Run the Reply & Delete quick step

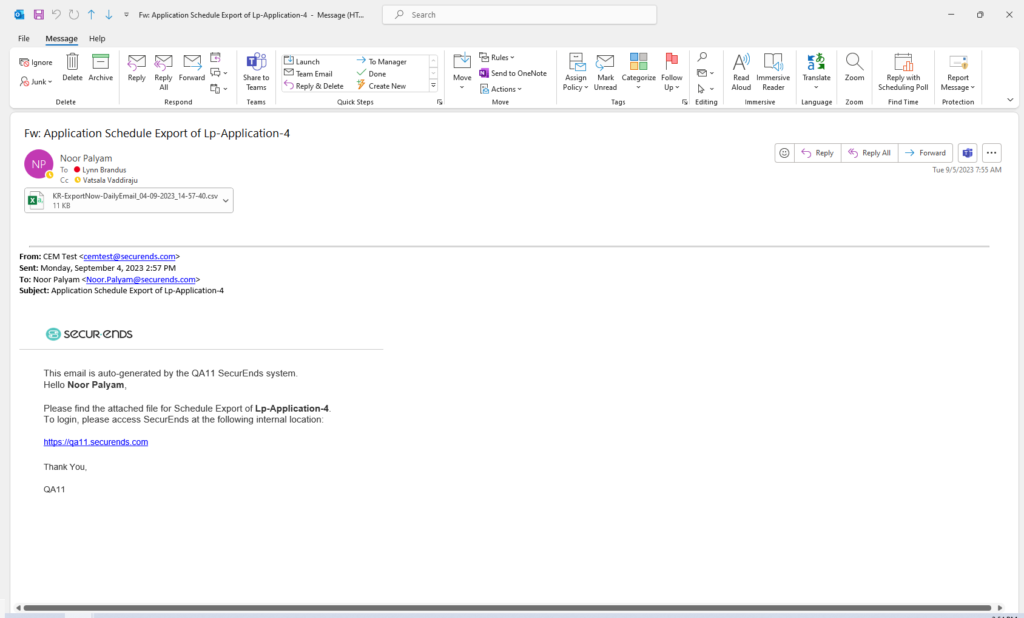click(x=313, y=86)
